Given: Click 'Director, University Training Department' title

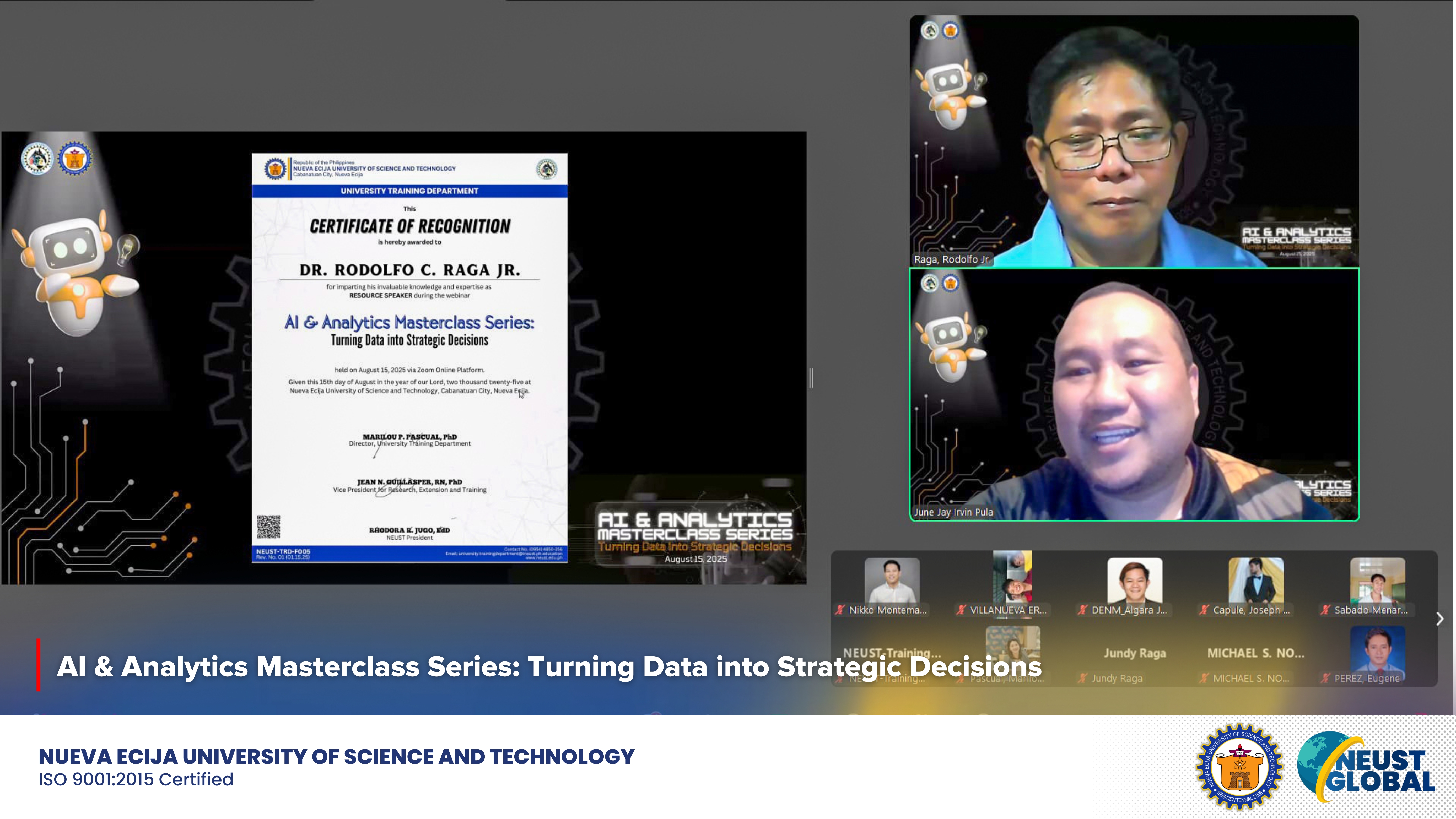Looking at the screenshot, I should (x=410, y=444).
